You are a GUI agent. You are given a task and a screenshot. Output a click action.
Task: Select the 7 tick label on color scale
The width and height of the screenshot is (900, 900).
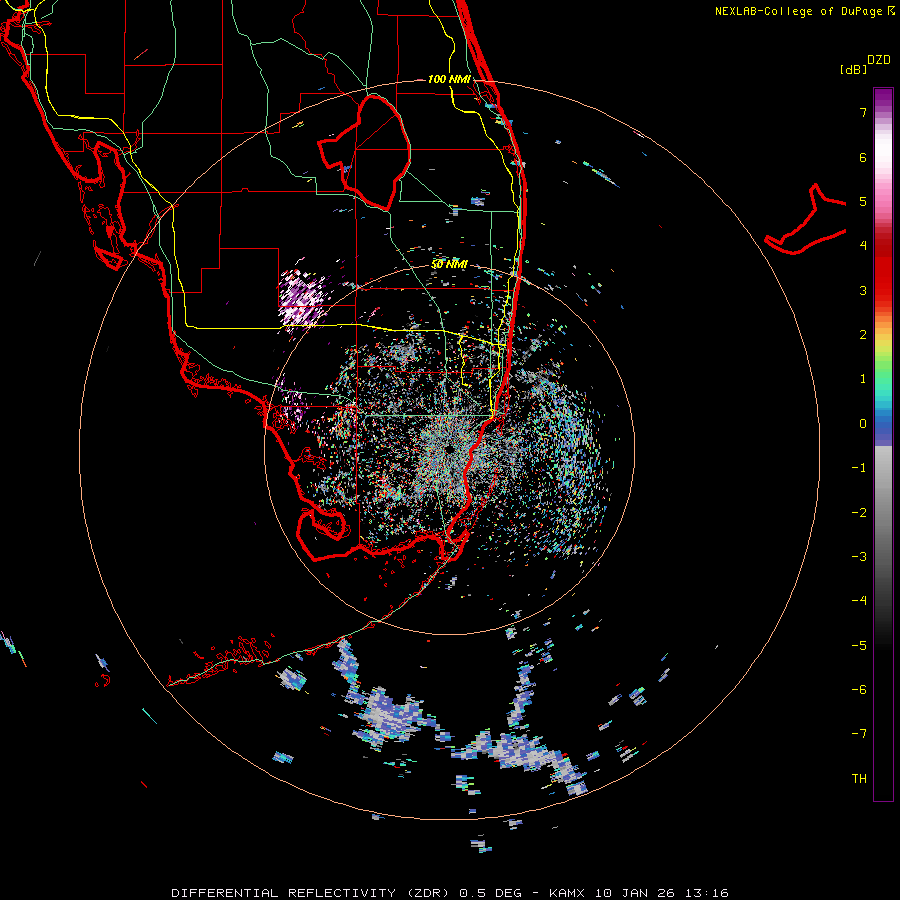863,112
